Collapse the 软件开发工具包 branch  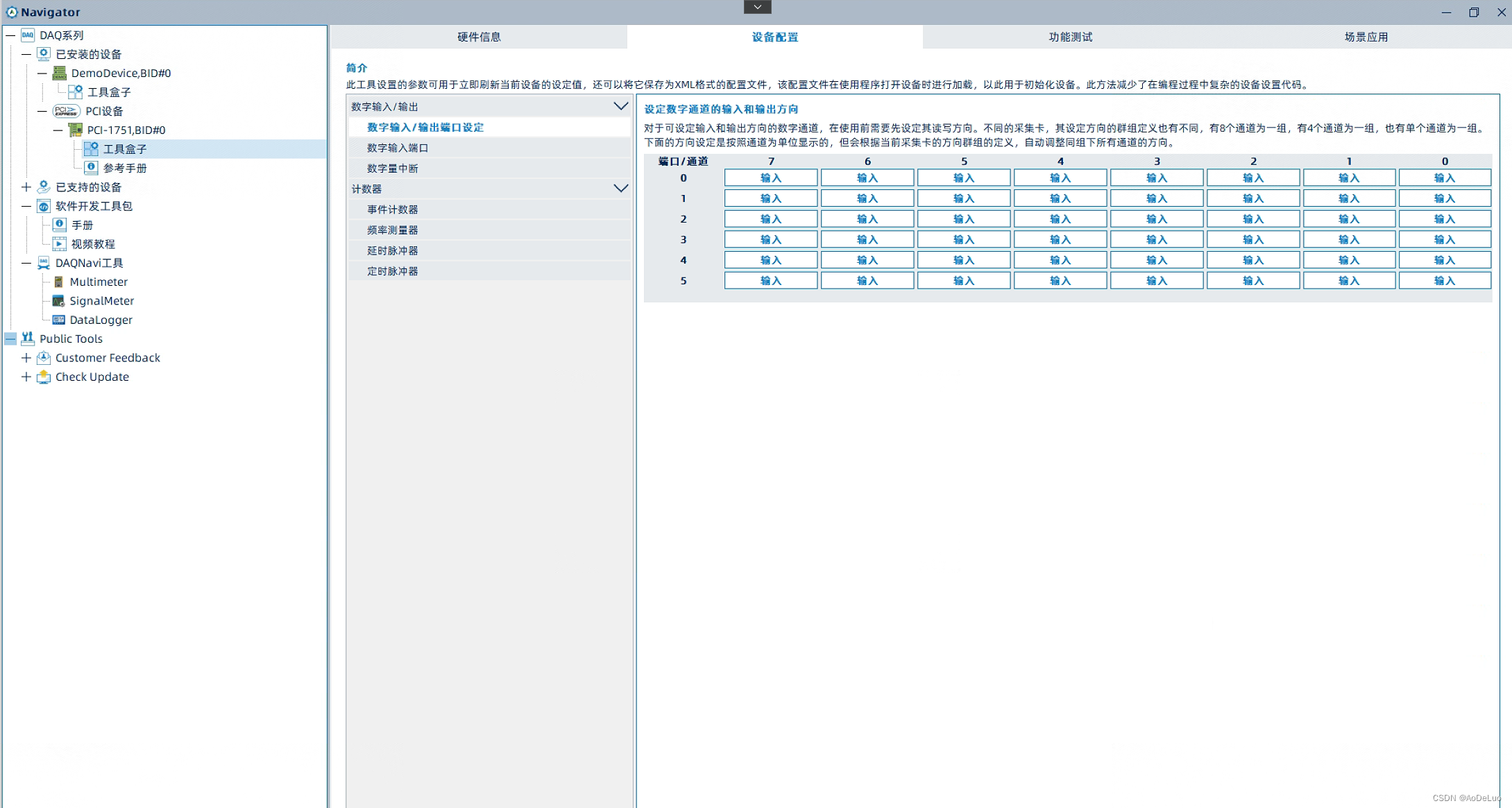(26, 206)
